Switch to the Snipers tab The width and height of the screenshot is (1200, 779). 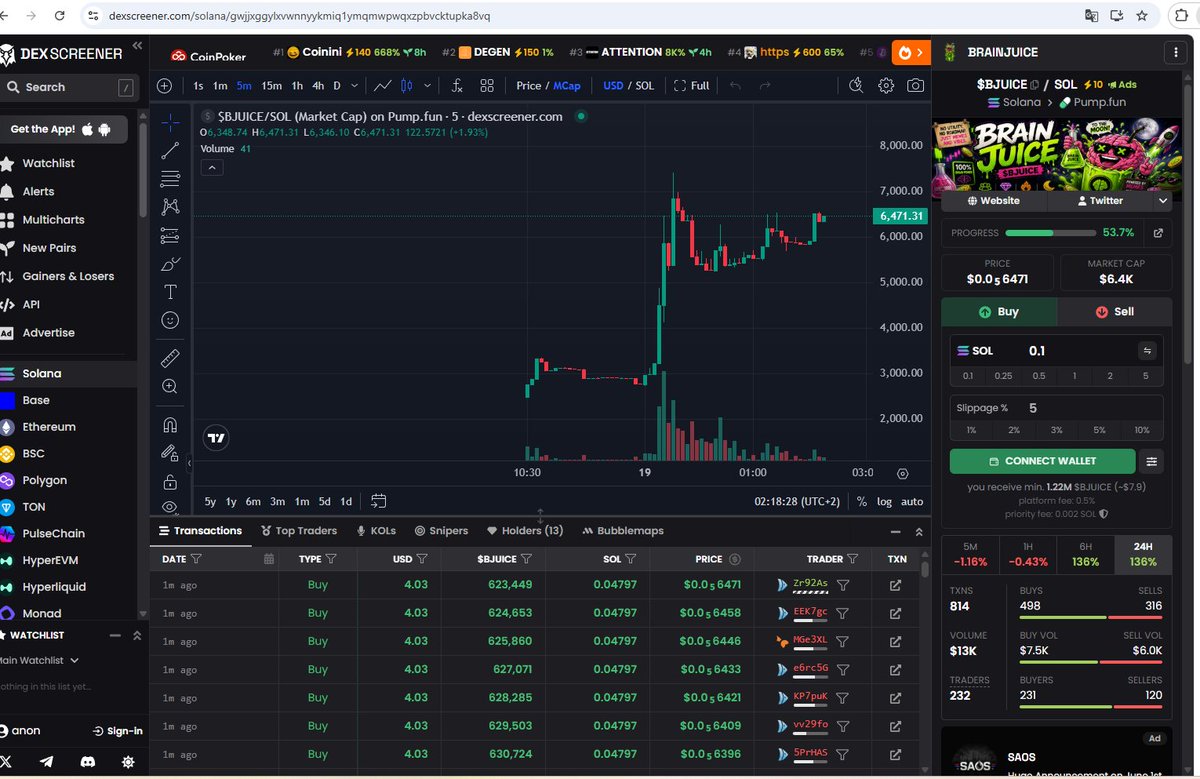pyautogui.click(x=441, y=531)
